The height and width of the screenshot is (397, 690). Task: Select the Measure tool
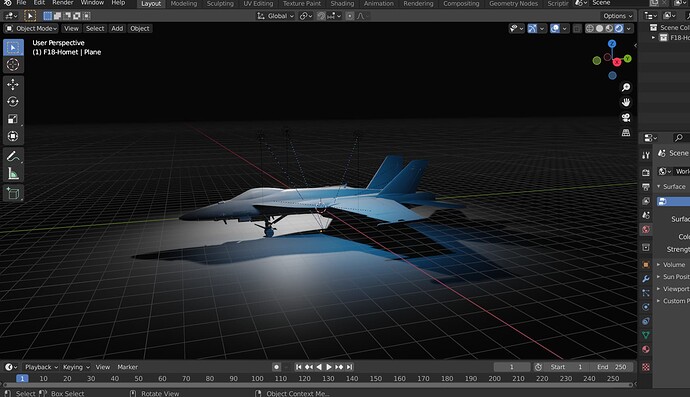[13, 173]
